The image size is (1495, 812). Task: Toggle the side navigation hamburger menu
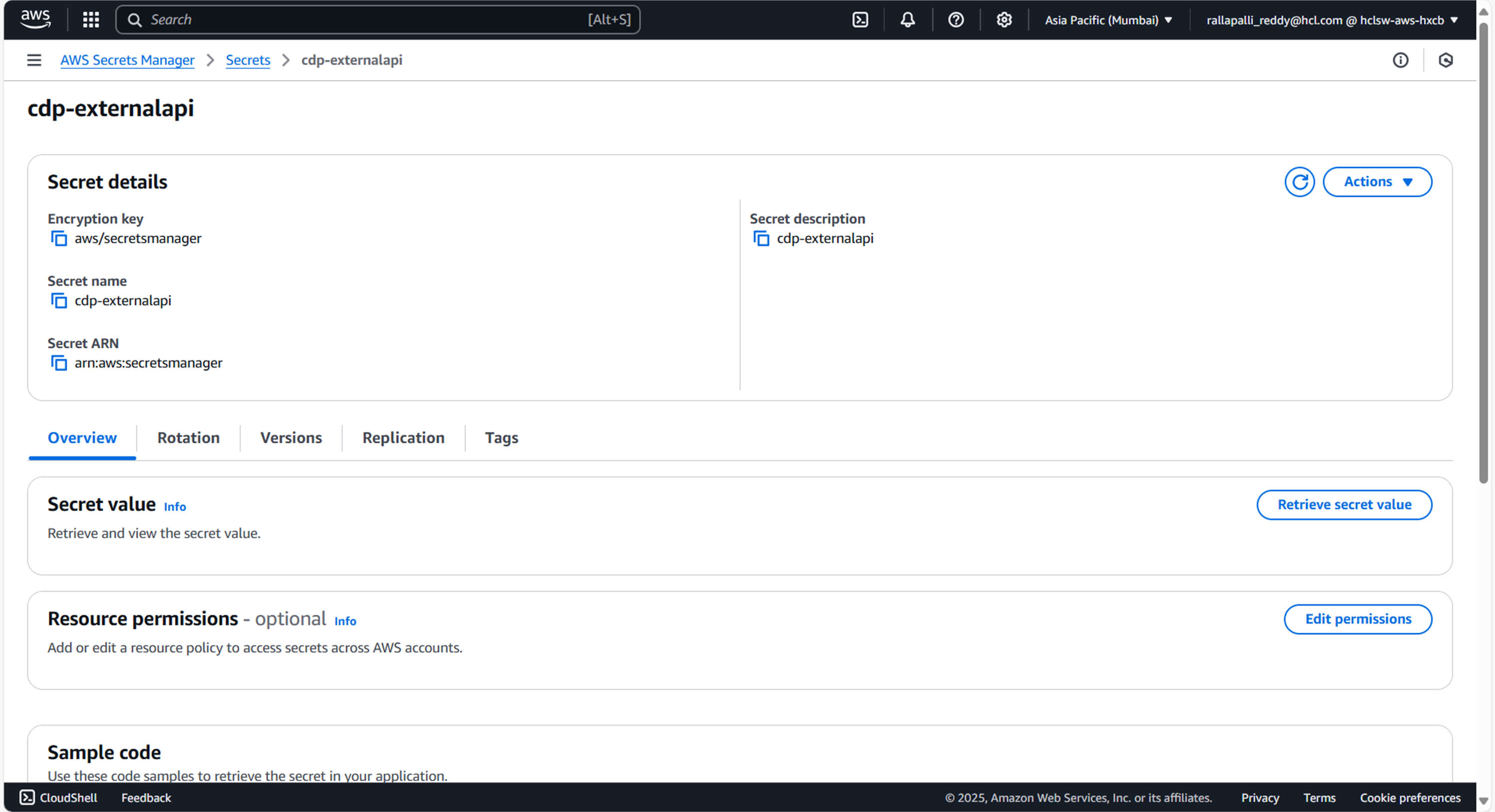pyautogui.click(x=34, y=60)
